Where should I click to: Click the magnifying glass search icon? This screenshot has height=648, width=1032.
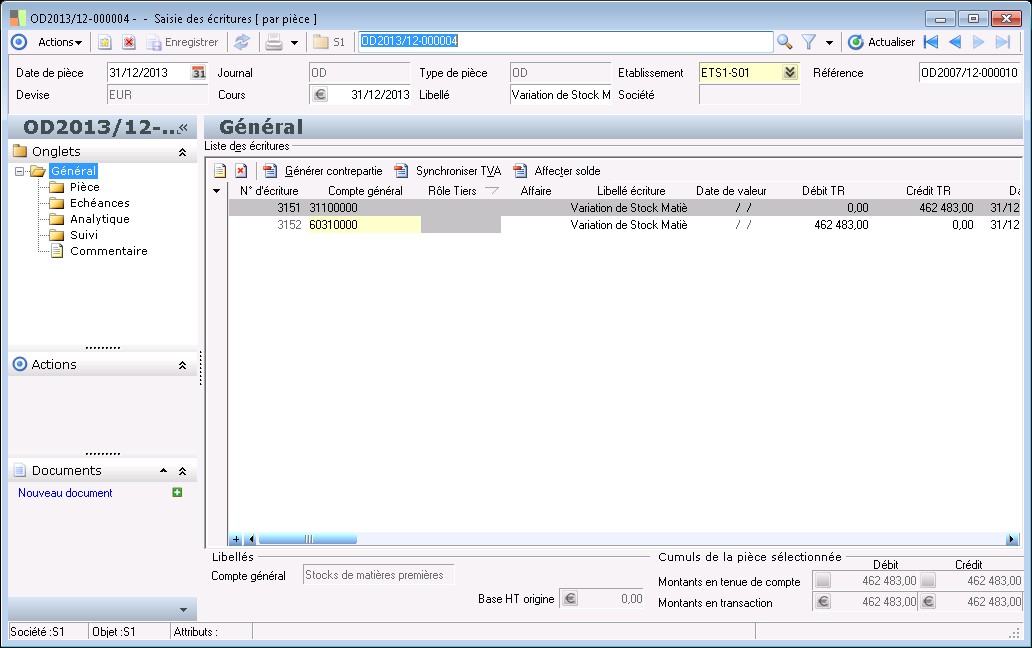pyautogui.click(x=785, y=42)
